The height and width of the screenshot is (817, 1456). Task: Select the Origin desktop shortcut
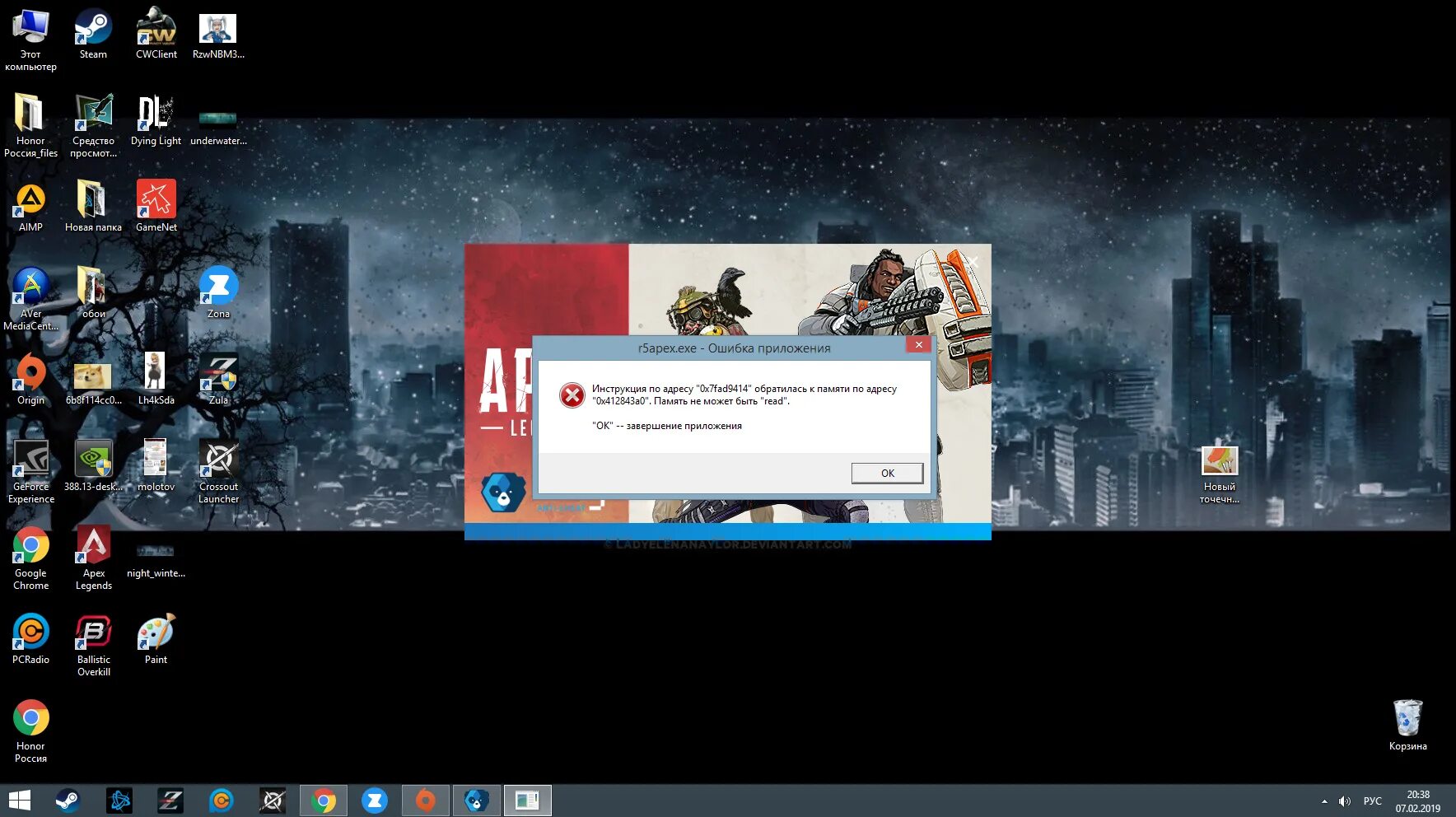tap(30, 380)
